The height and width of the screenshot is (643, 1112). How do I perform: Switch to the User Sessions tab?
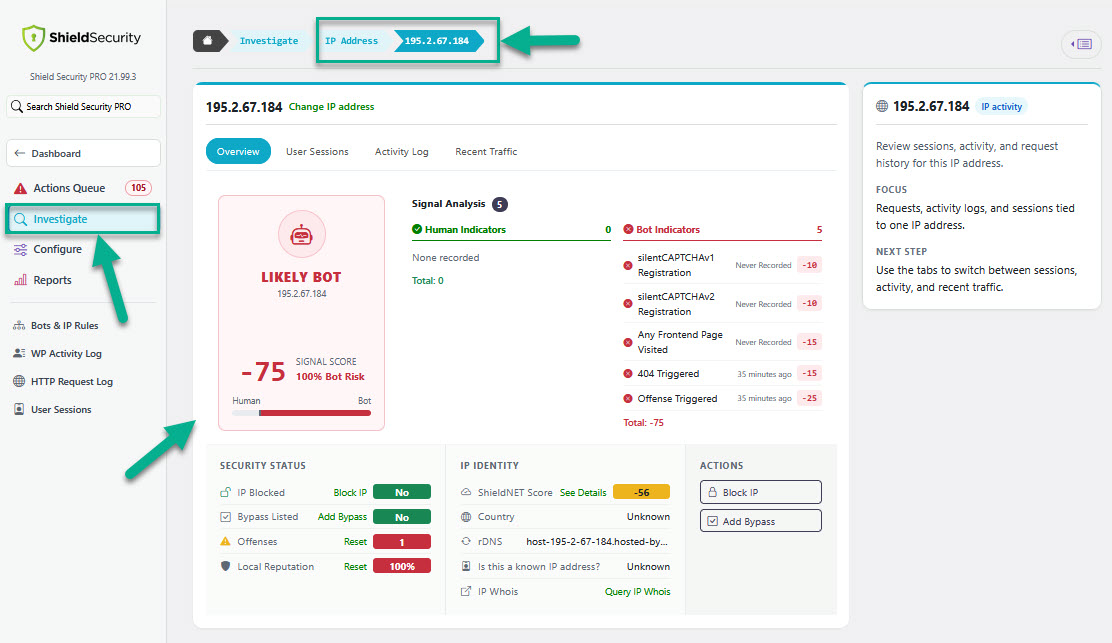(317, 152)
